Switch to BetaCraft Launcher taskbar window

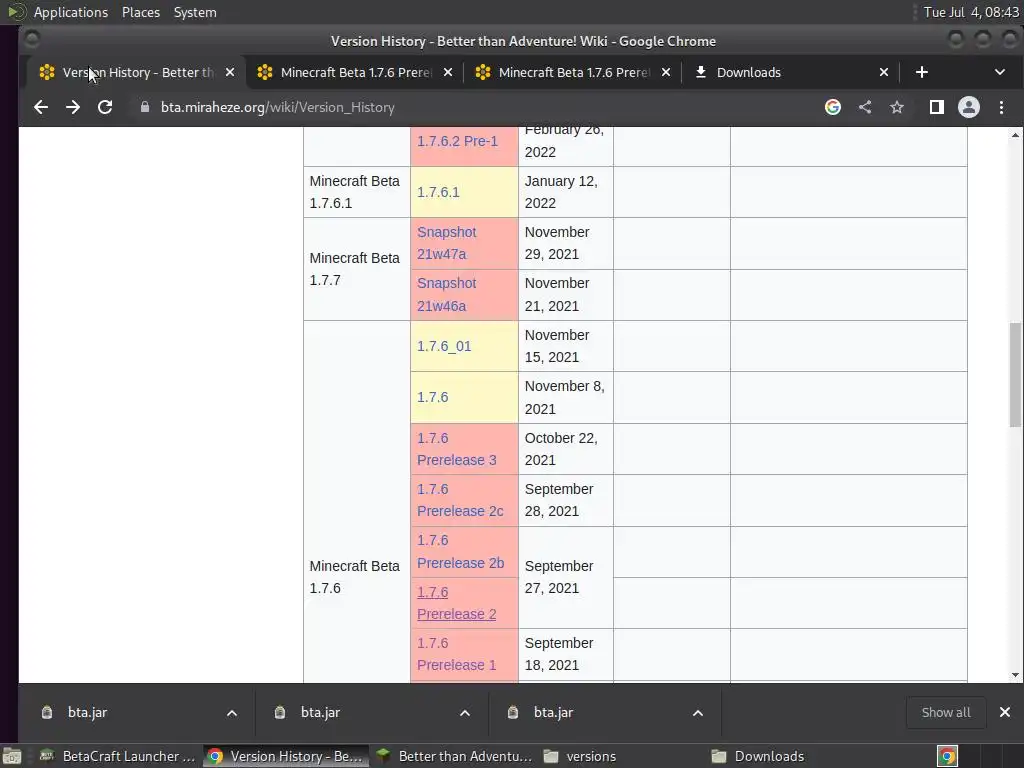(x=118, y=756)
